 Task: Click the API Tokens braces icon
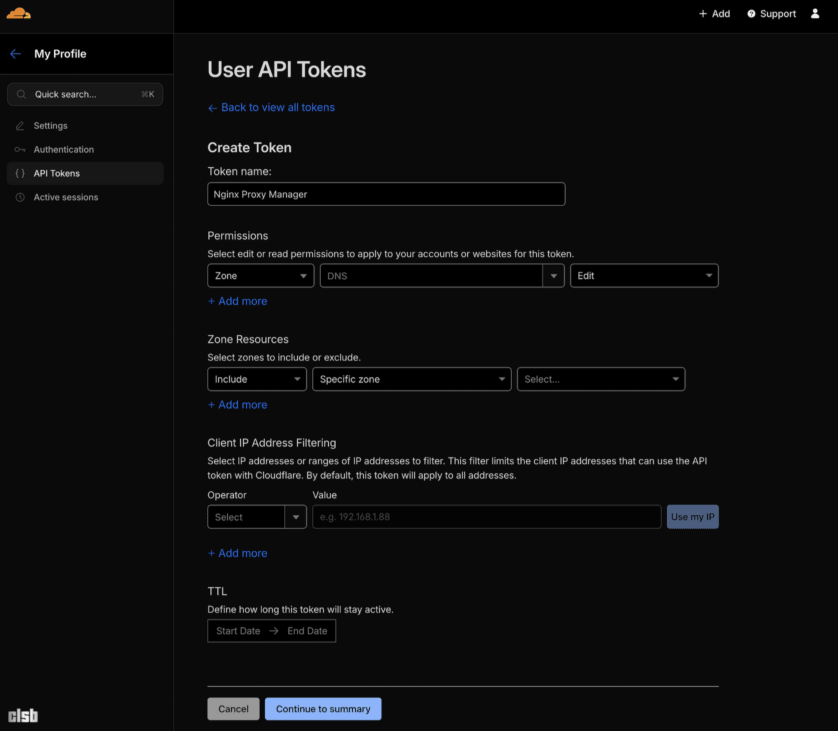coord(22,173)
